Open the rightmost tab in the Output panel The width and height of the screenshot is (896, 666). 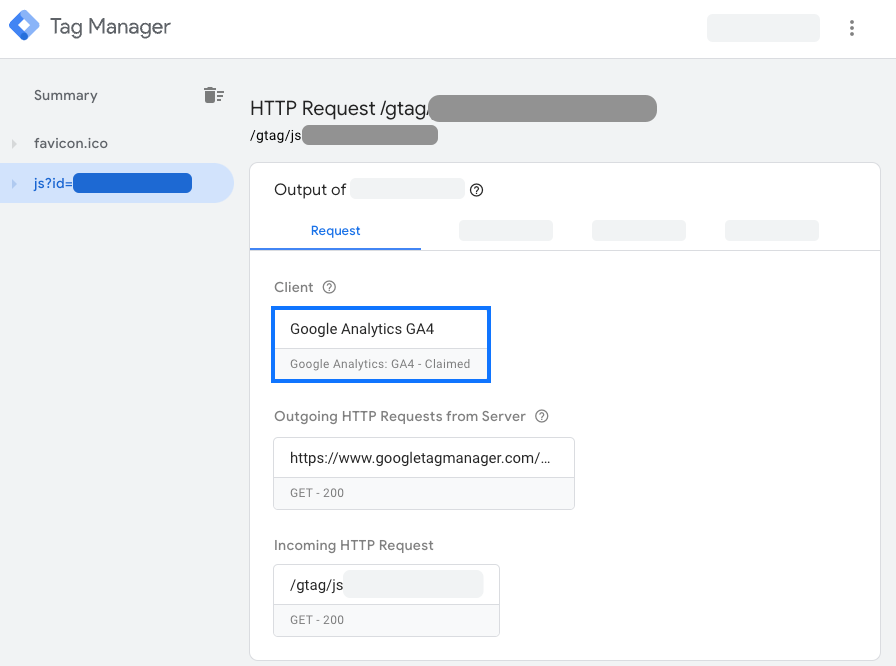771,230
